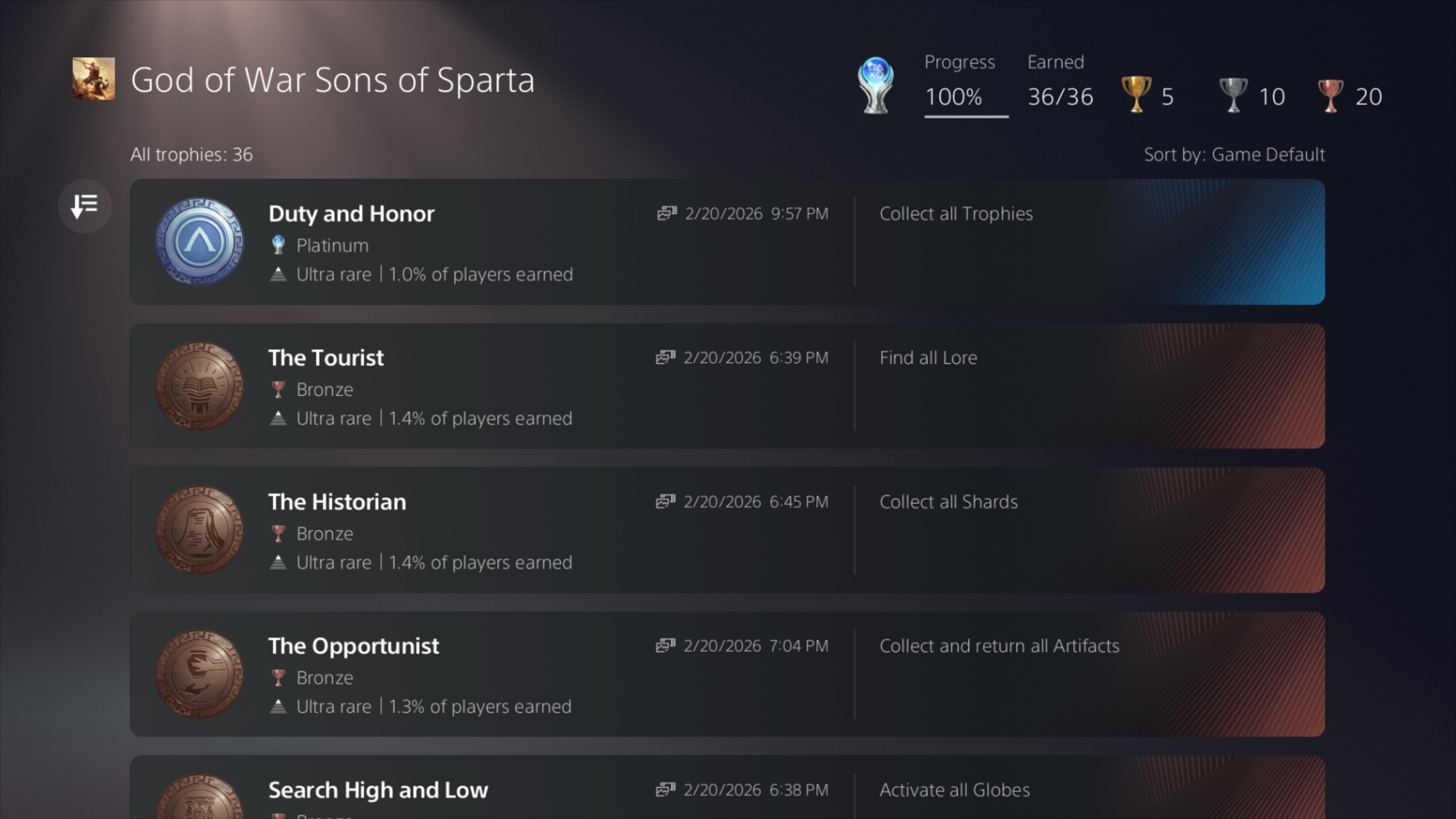1456x819 pixels.
Task: Select The Historian trophy badge icon
Action: pos(199,530)
